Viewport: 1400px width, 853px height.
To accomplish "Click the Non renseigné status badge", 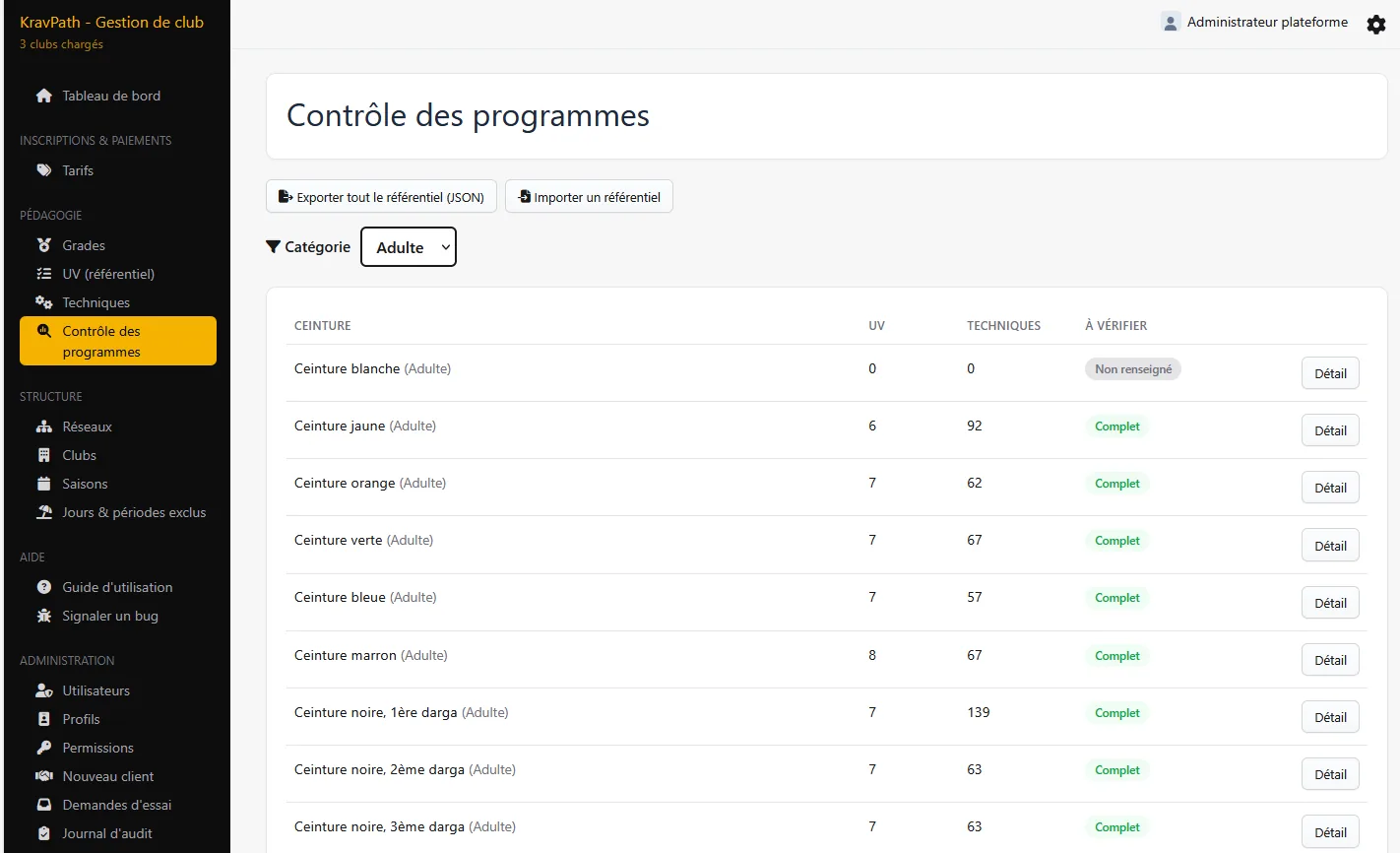I will (1133, 369).
